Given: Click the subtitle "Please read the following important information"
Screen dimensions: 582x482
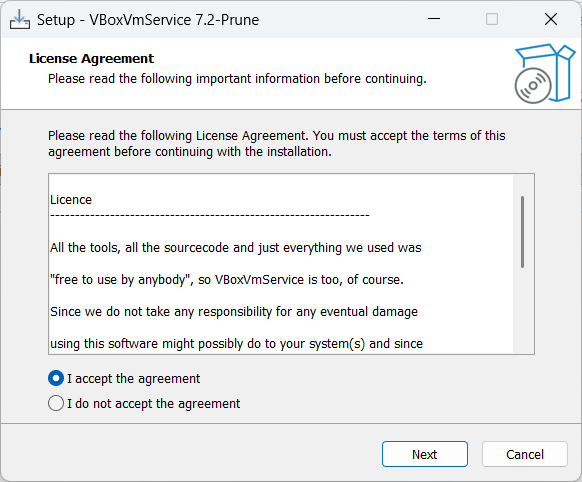Looking at the screenshot, I should point(237,79).
